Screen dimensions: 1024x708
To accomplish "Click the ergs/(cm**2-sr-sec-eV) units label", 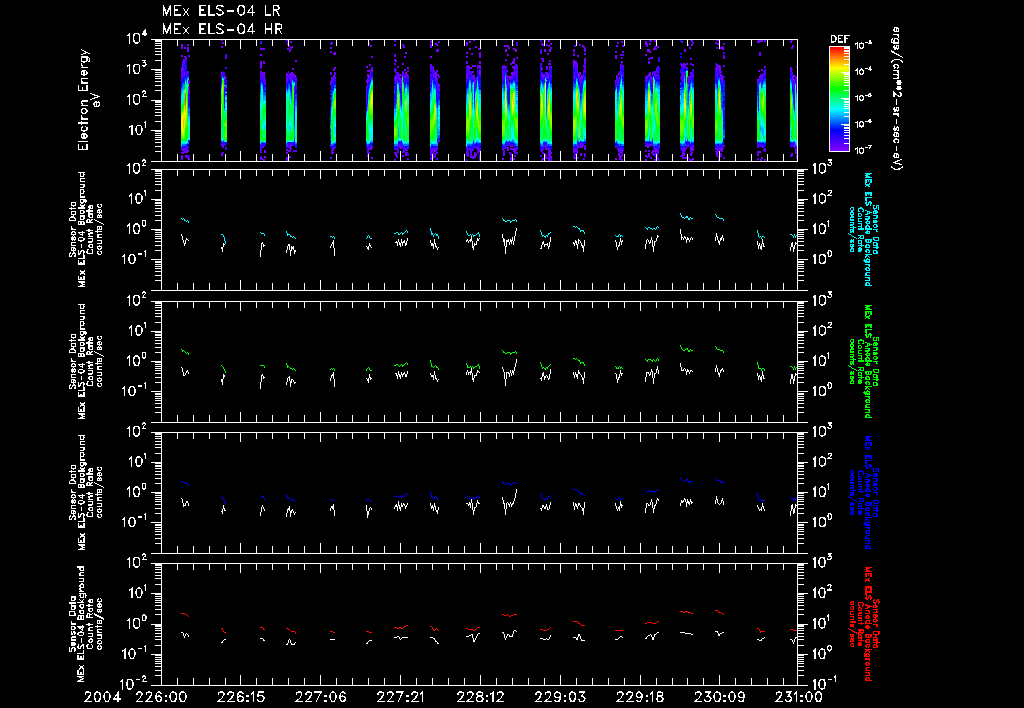I will (x=897, y=98).
